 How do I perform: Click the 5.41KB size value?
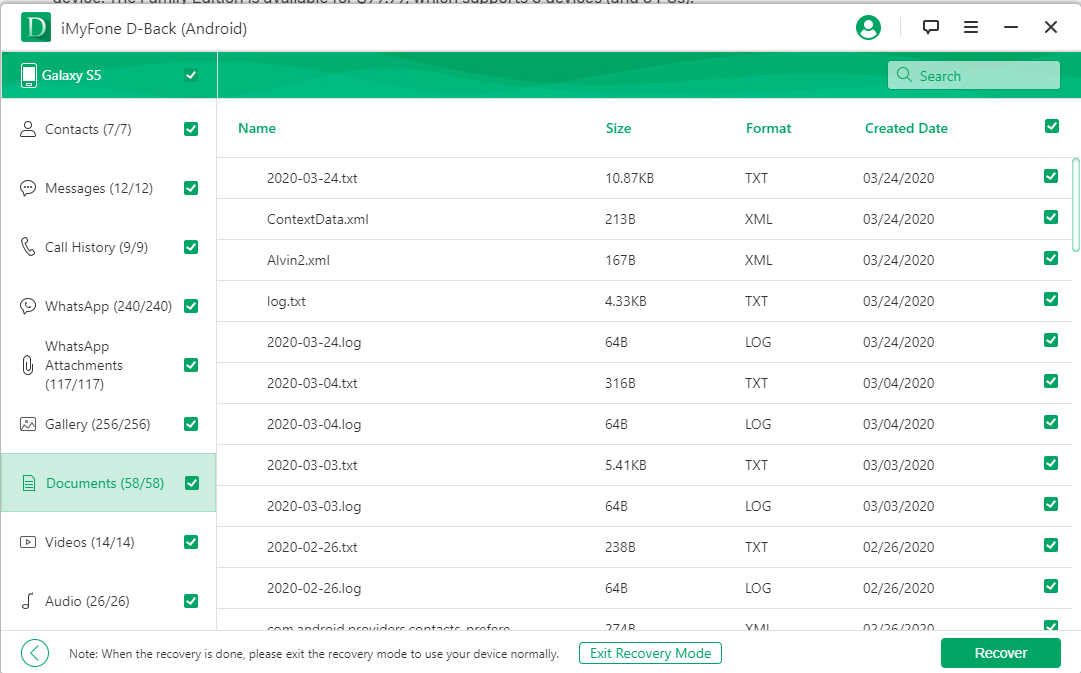tap(625, 465)
